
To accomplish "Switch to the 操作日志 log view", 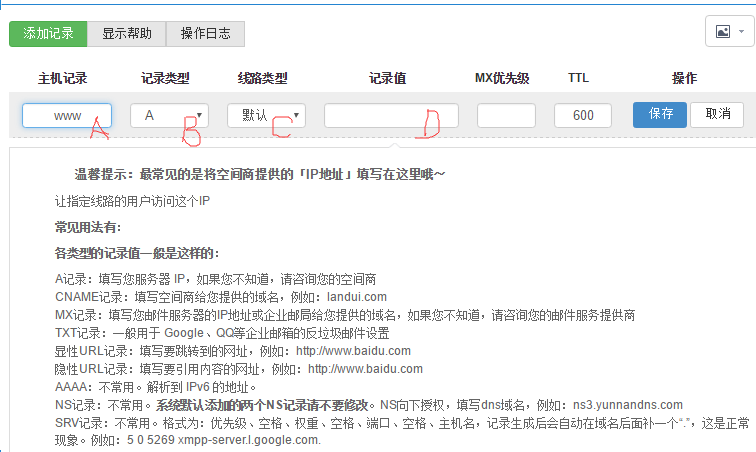I will [x=205, y=33].
